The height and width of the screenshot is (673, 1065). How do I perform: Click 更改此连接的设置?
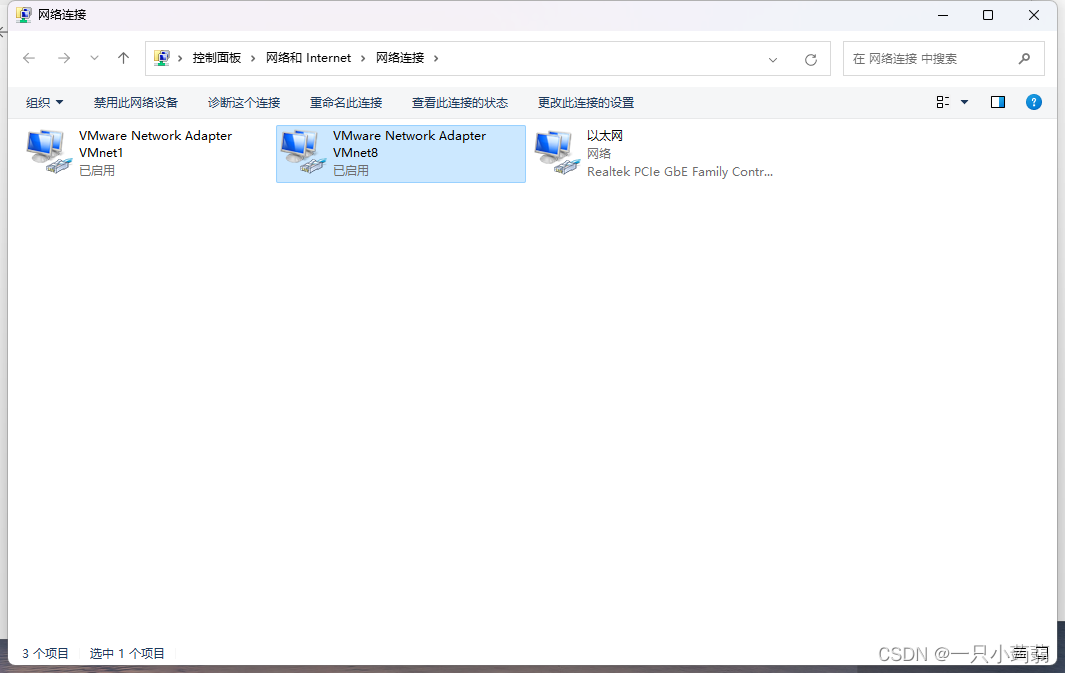click(x=586, y=103)
